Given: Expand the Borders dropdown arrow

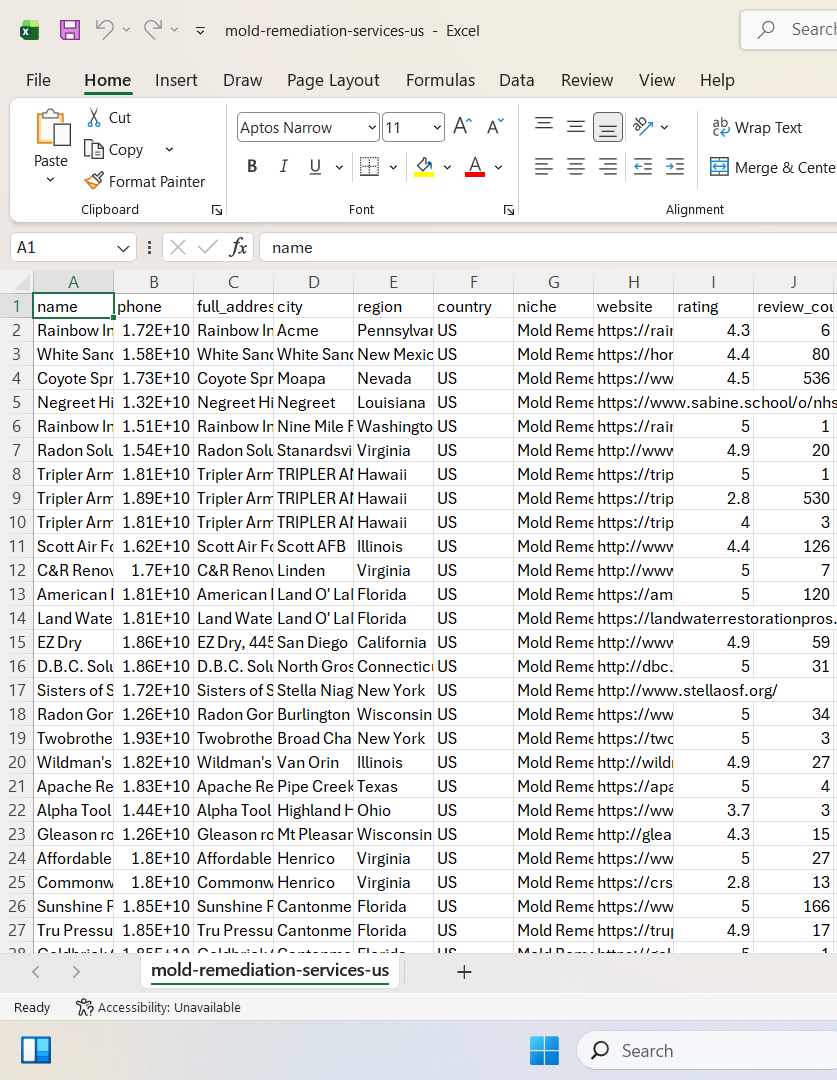Looking at the screenshot, I should coord(393,167).
